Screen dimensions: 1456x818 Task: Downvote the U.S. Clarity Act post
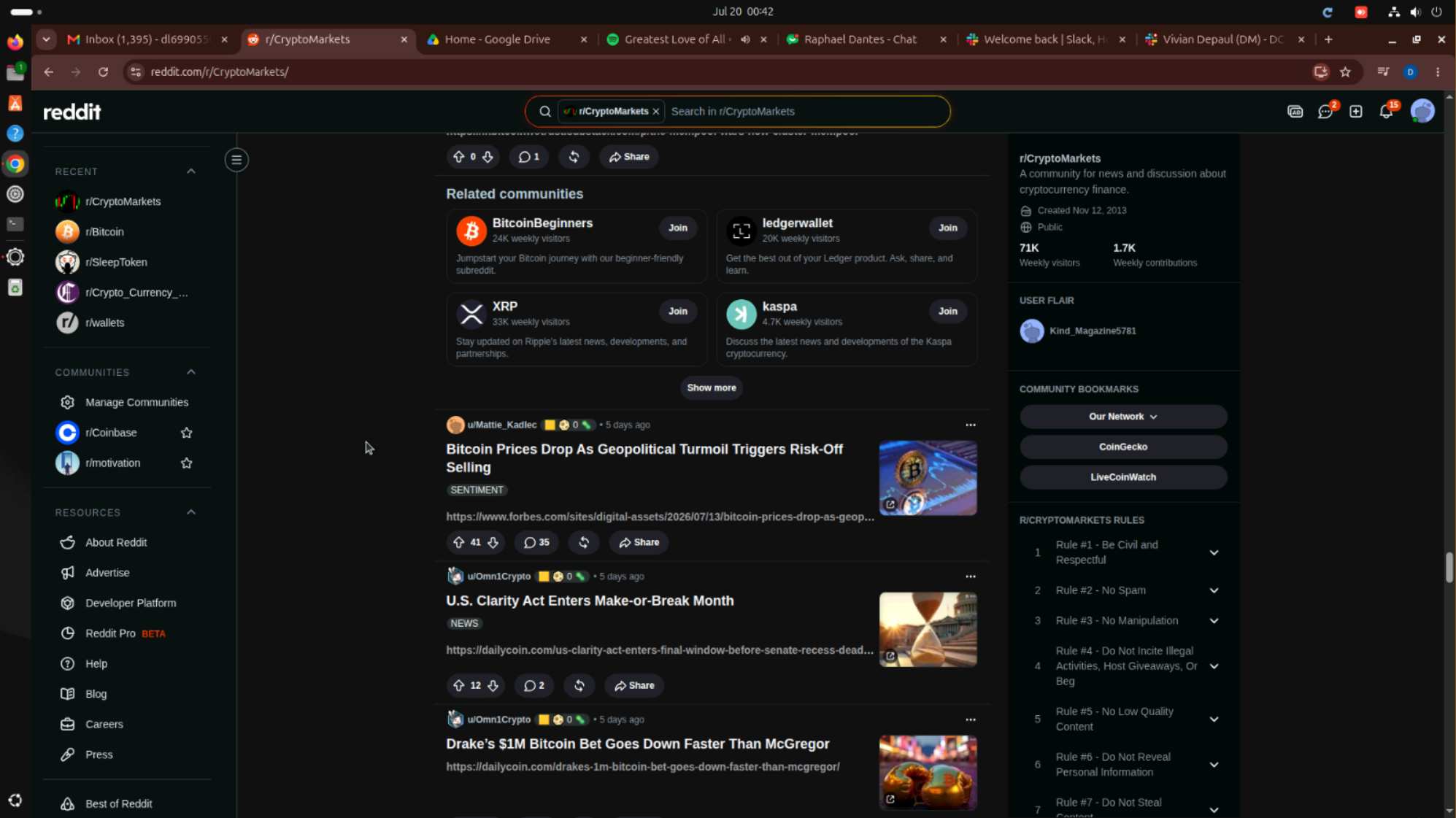coord(493,685)
